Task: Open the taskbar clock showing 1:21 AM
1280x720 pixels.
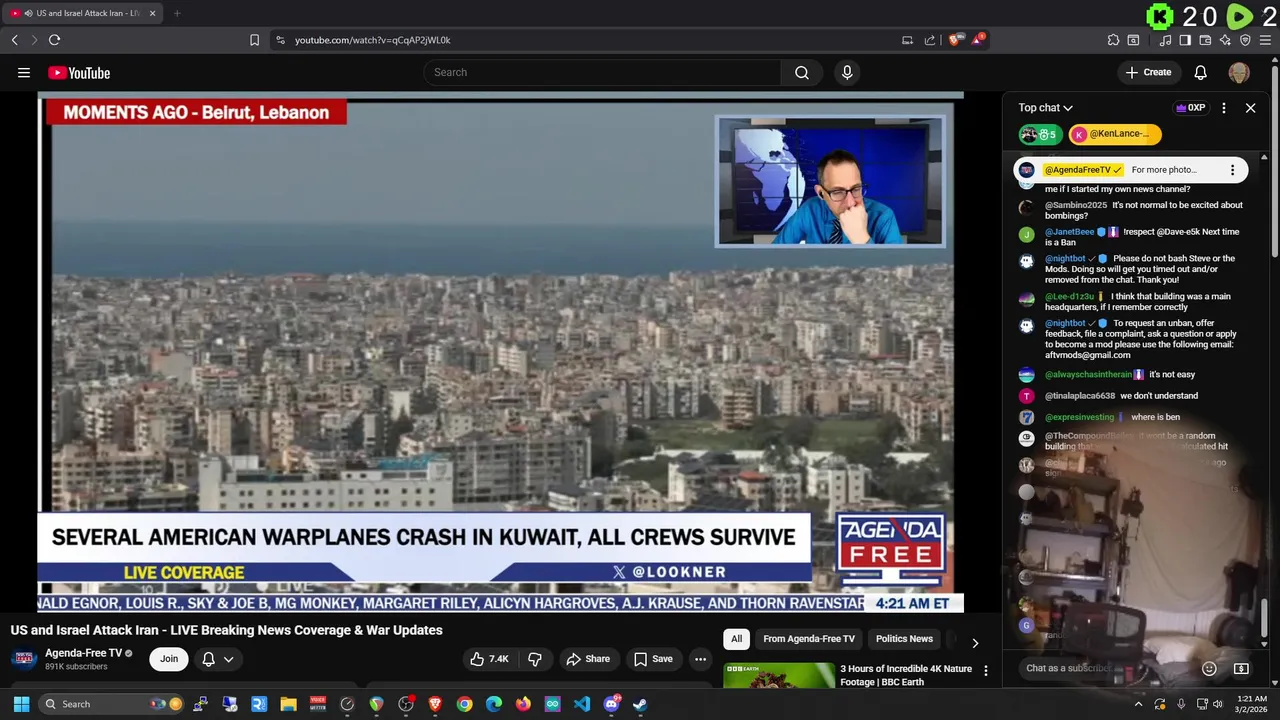Action: [1251, 704]
